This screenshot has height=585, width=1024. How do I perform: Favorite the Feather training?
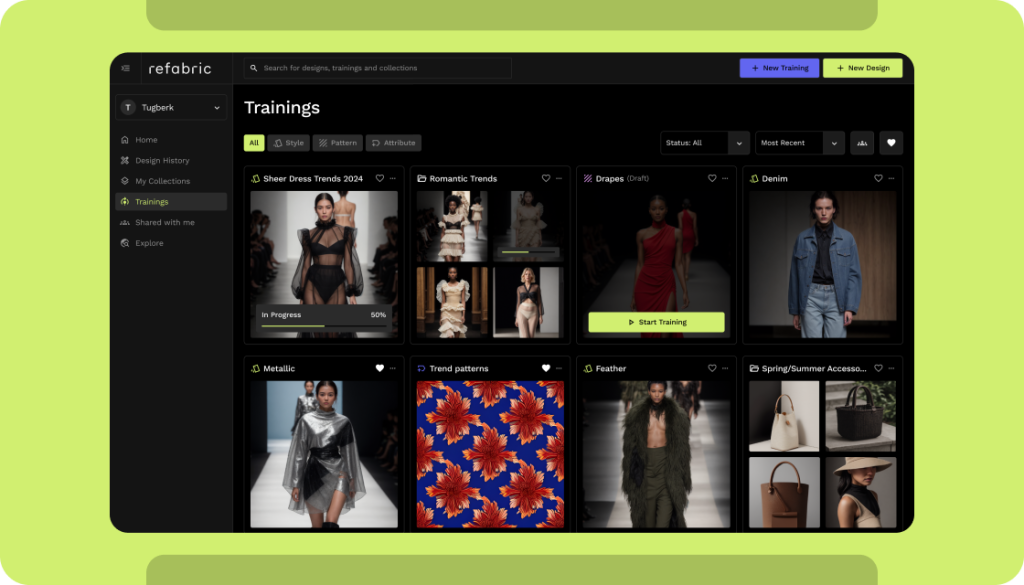[x=712, y=368]
